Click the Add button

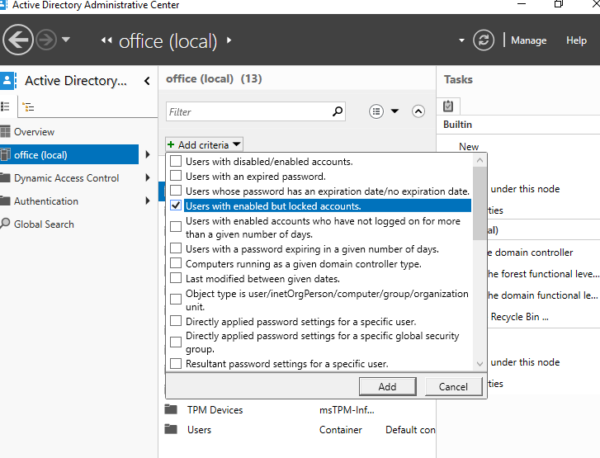[387, 386]
